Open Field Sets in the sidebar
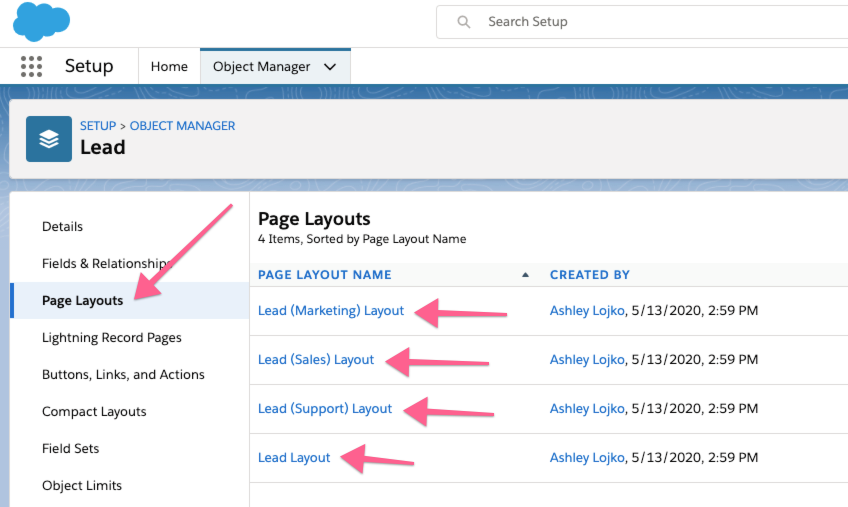This screenshot has height=507, width=848. (70, 449)
